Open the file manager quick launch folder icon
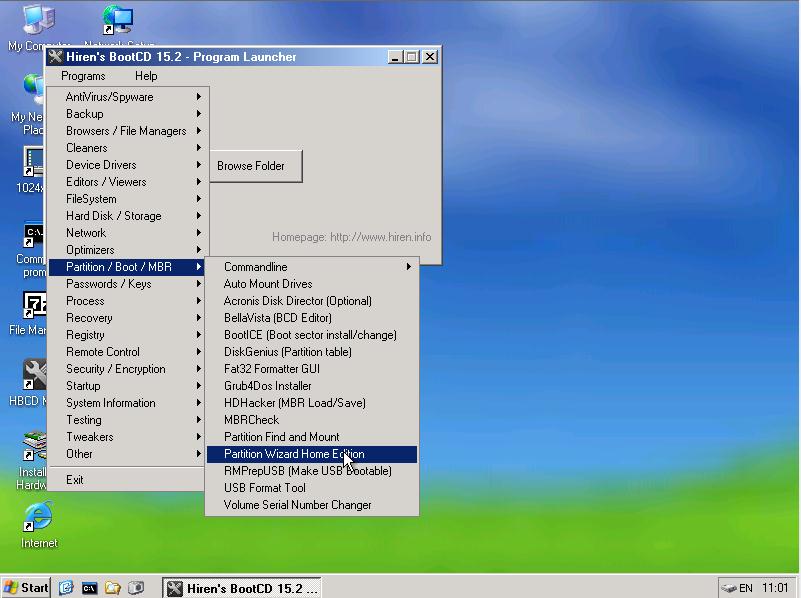Image resolution: width=801 pixels, height=598 pixels. pyautogui.click(x=112, y=588)
